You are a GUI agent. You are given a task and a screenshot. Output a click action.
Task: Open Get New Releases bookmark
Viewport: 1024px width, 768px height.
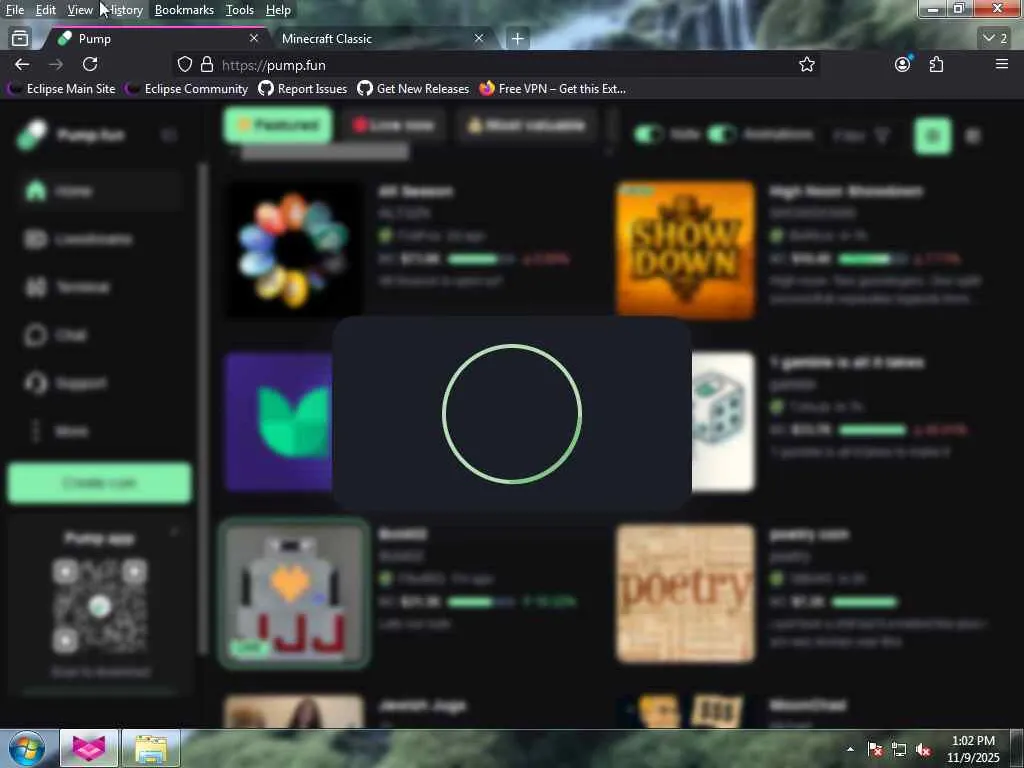pyautogui.click(x=413, y=88)
